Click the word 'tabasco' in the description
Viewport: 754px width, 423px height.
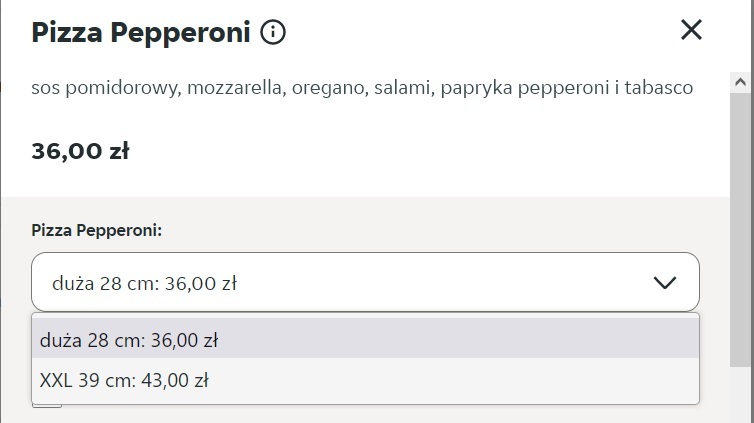(661, 89)
